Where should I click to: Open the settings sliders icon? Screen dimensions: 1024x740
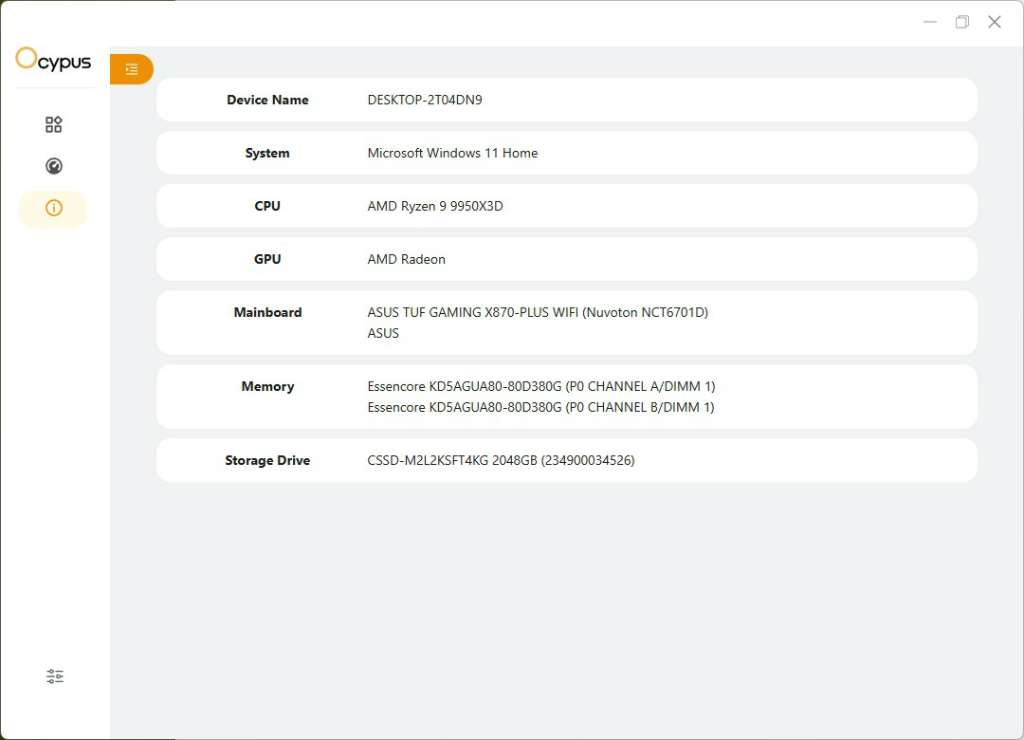(x=55, y=676)
